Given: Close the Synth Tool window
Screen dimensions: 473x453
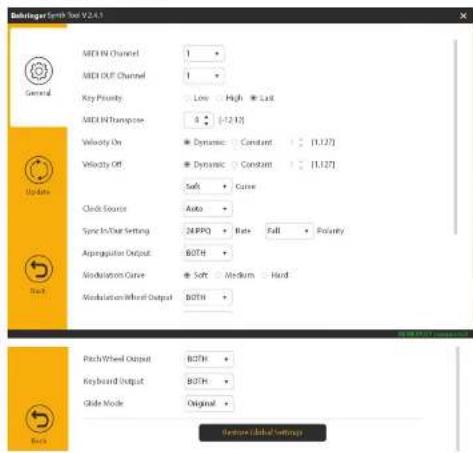Looking at the screenshot, I should coord(463,16).
